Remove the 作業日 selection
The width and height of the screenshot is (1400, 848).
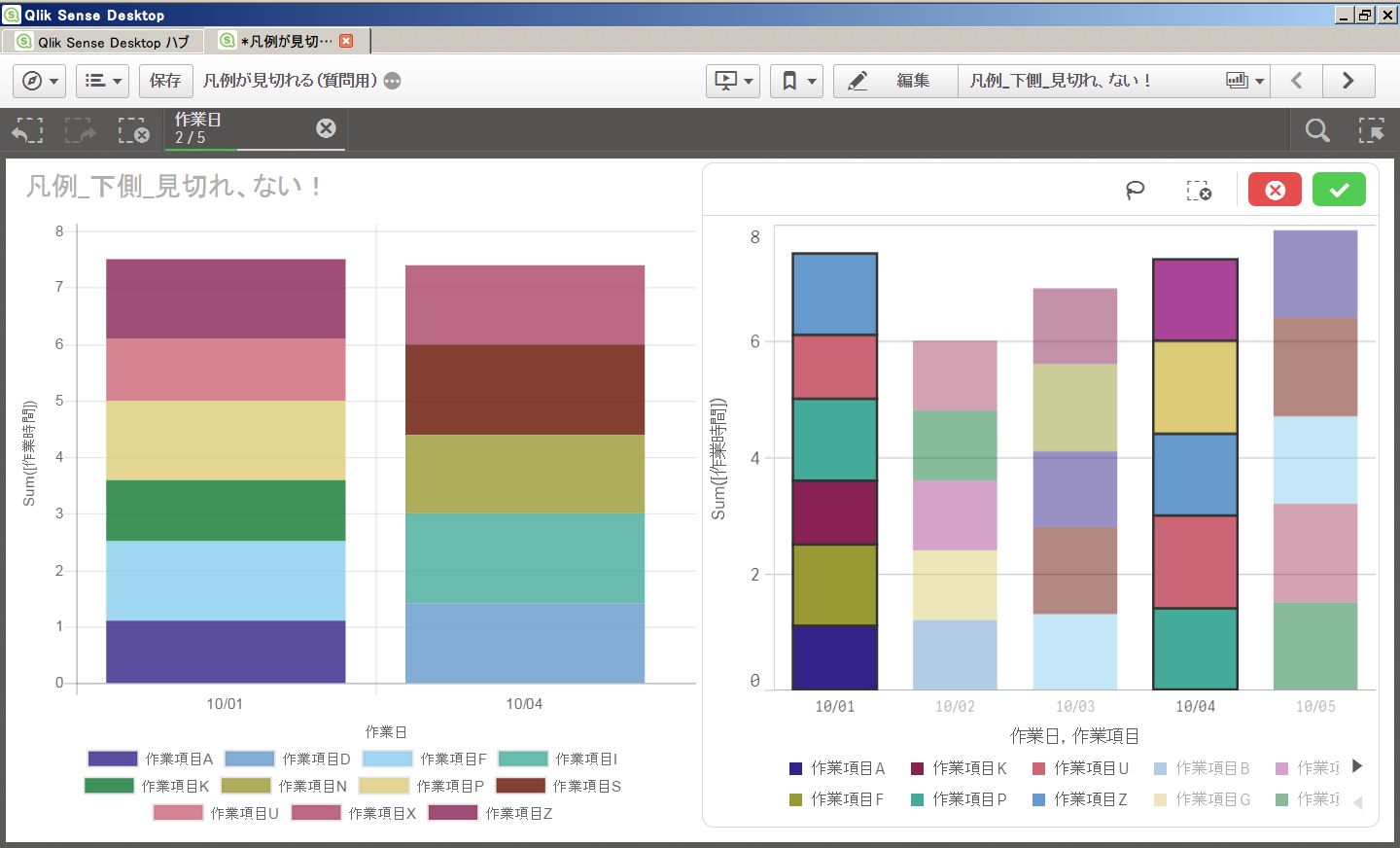click(327, 128)
